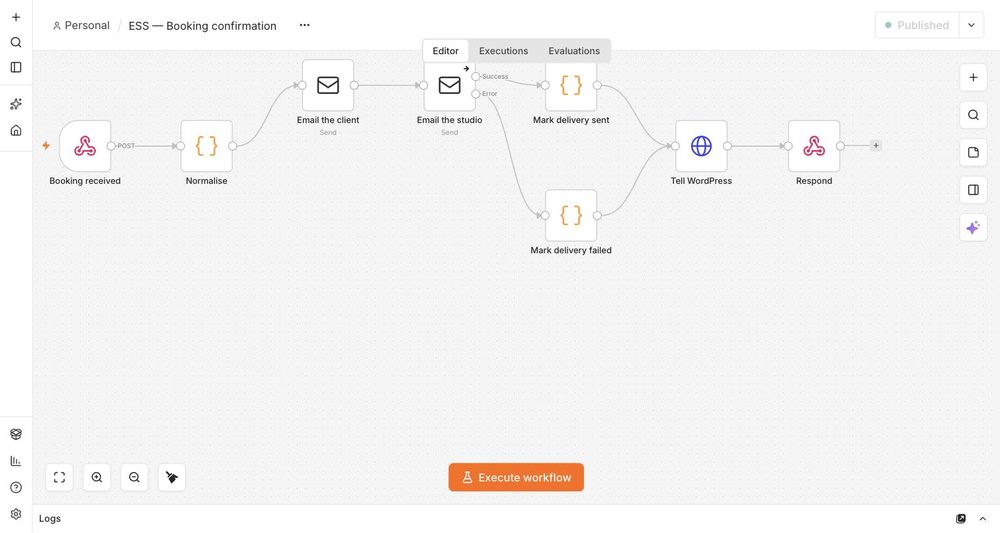Fit workflow to view button
Viewport: 1000px width, 533px height.
click(59, 478)
